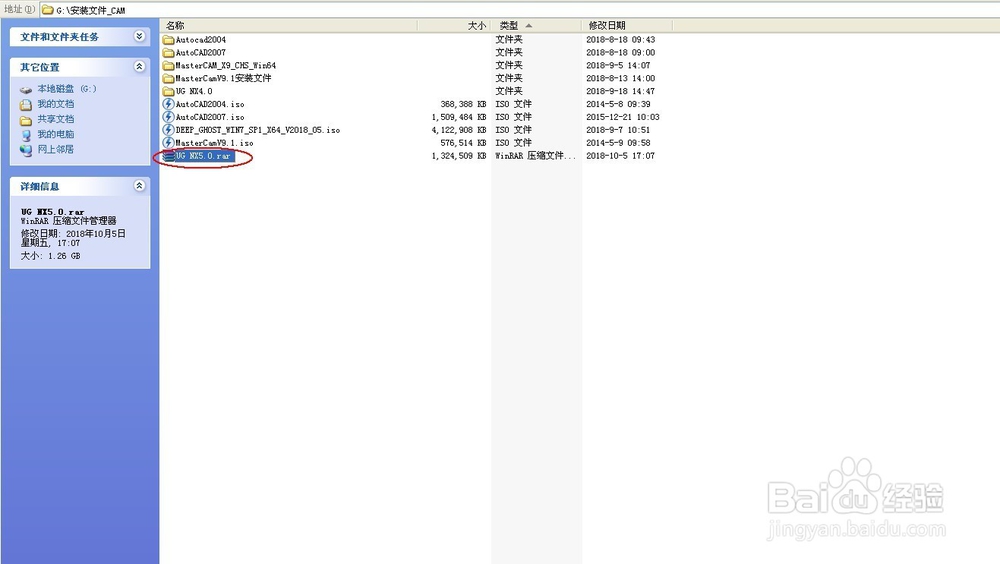
Task: Click the address field showing G:\安装文件_CAM
Action: pos(518,10)
